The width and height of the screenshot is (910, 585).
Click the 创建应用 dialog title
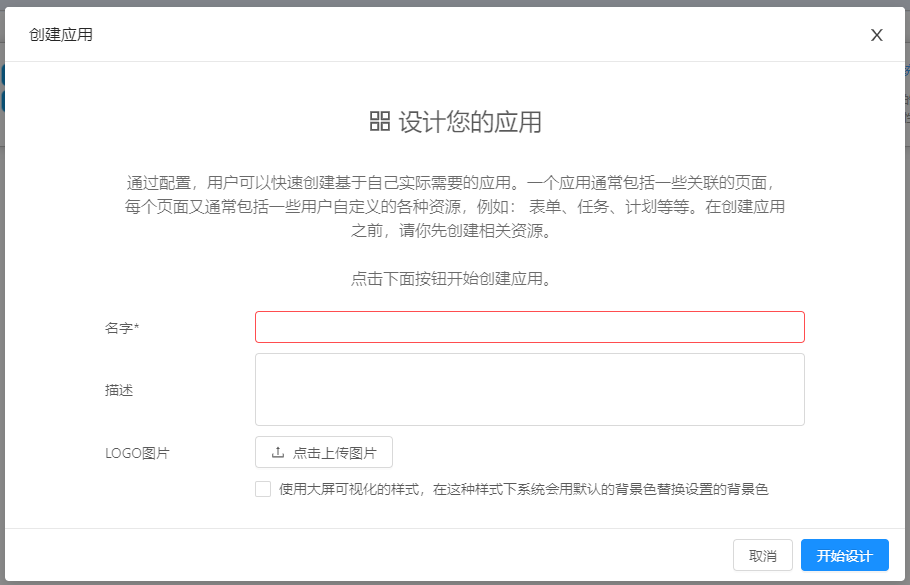click(x=61, y=35)
